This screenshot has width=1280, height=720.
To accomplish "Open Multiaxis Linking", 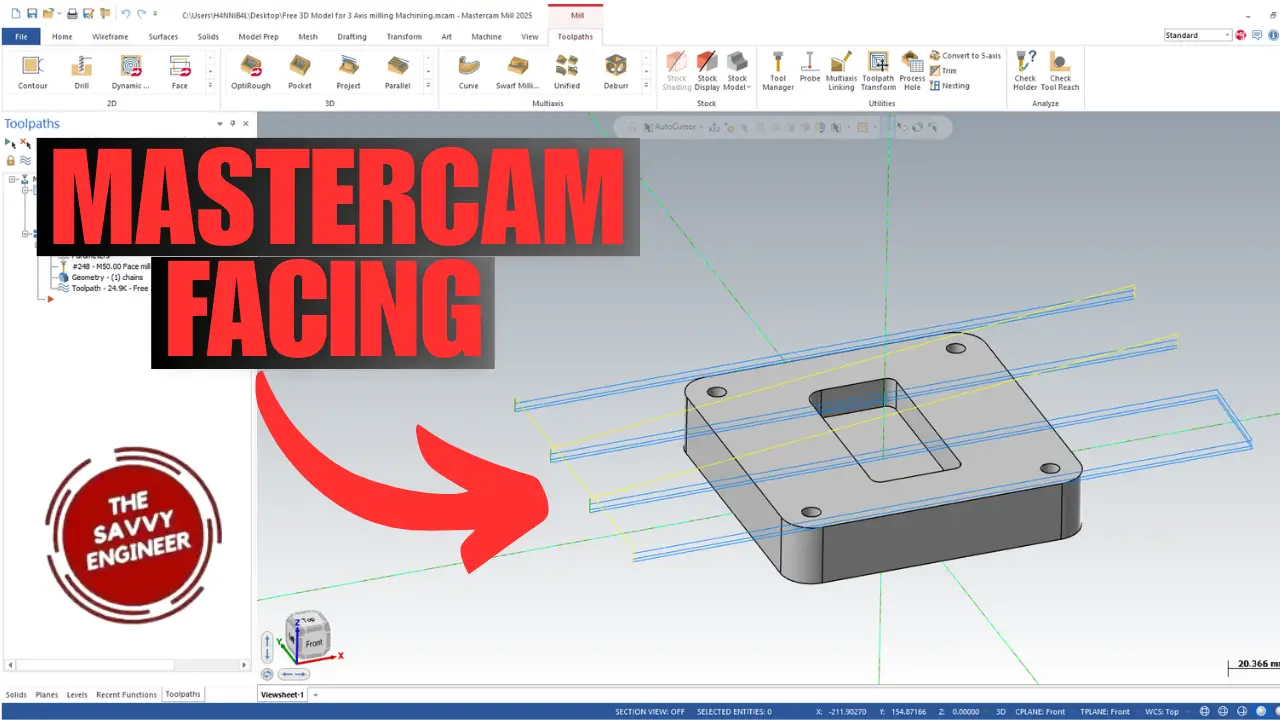I will coord(841,71).
